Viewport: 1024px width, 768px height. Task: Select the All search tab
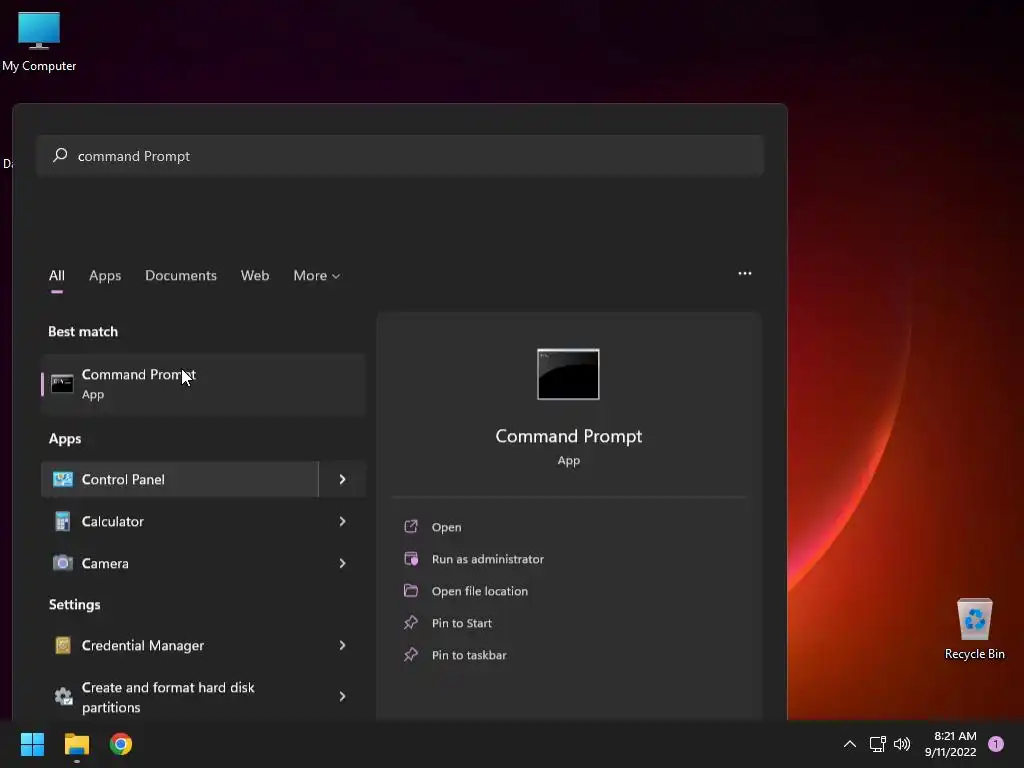click(x=57, y=276)
